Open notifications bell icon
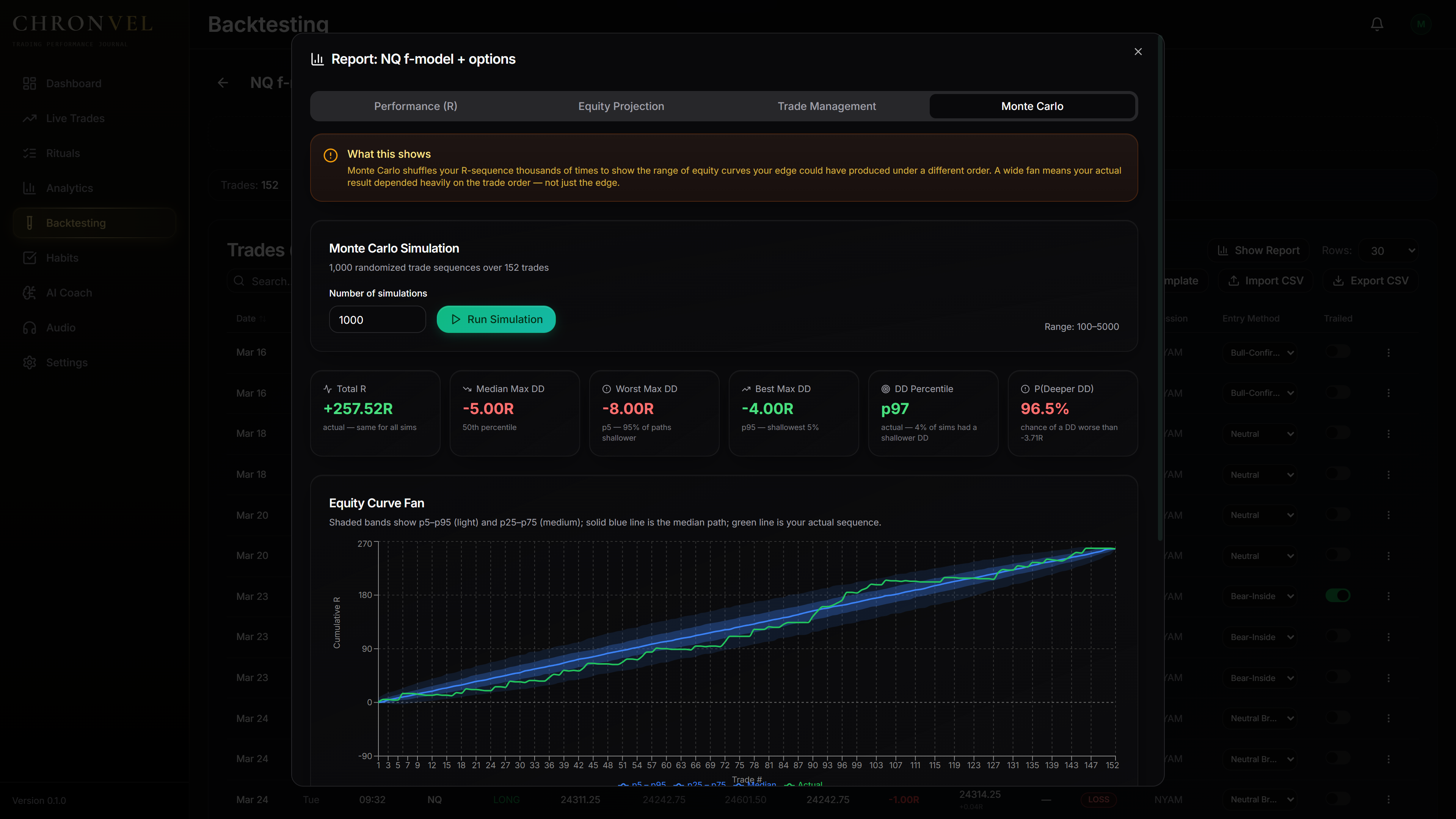Image resolution: width=1456 pixels, height=819 pixels. coord(1377,24)
